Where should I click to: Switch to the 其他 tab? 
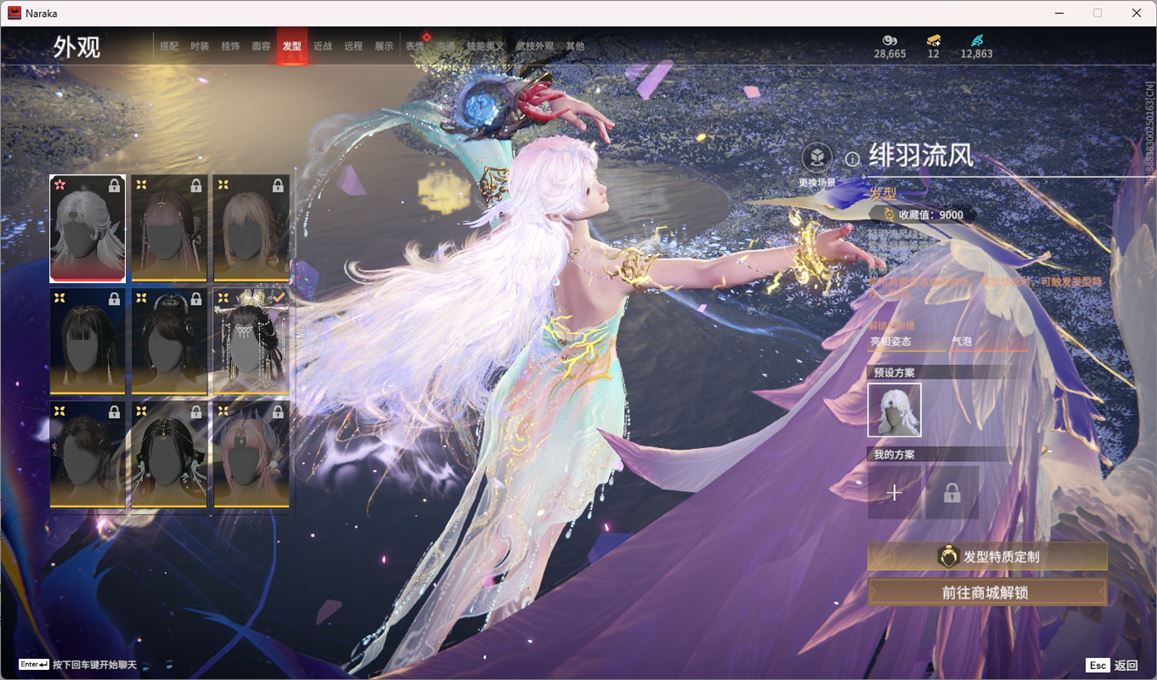point(575,46)
